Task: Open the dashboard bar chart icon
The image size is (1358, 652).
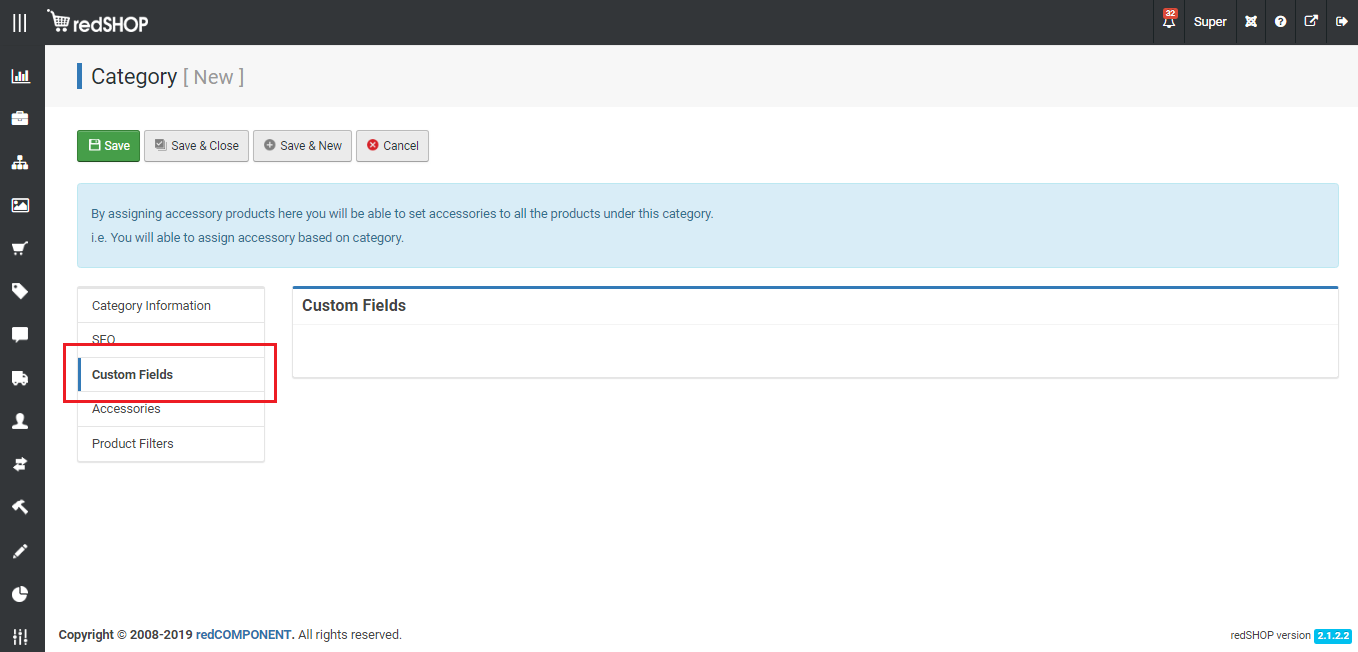Action: pyautogui.click(x=20, y=76)
